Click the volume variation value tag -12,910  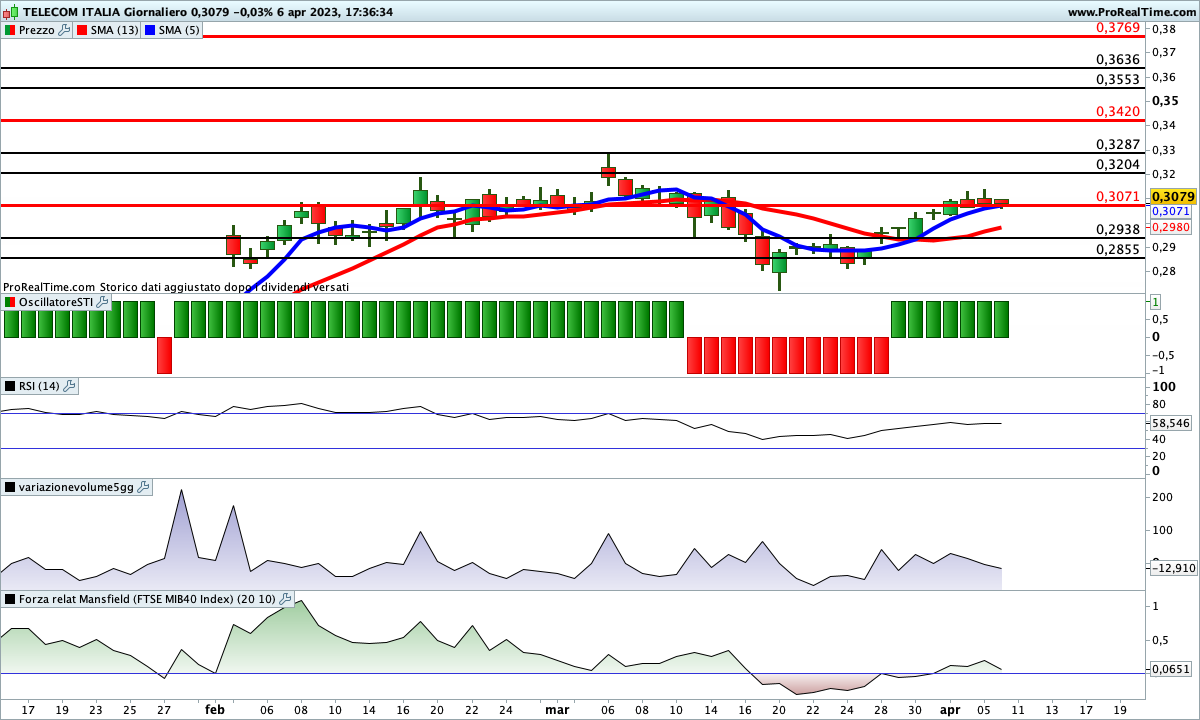click(1174, 568)
